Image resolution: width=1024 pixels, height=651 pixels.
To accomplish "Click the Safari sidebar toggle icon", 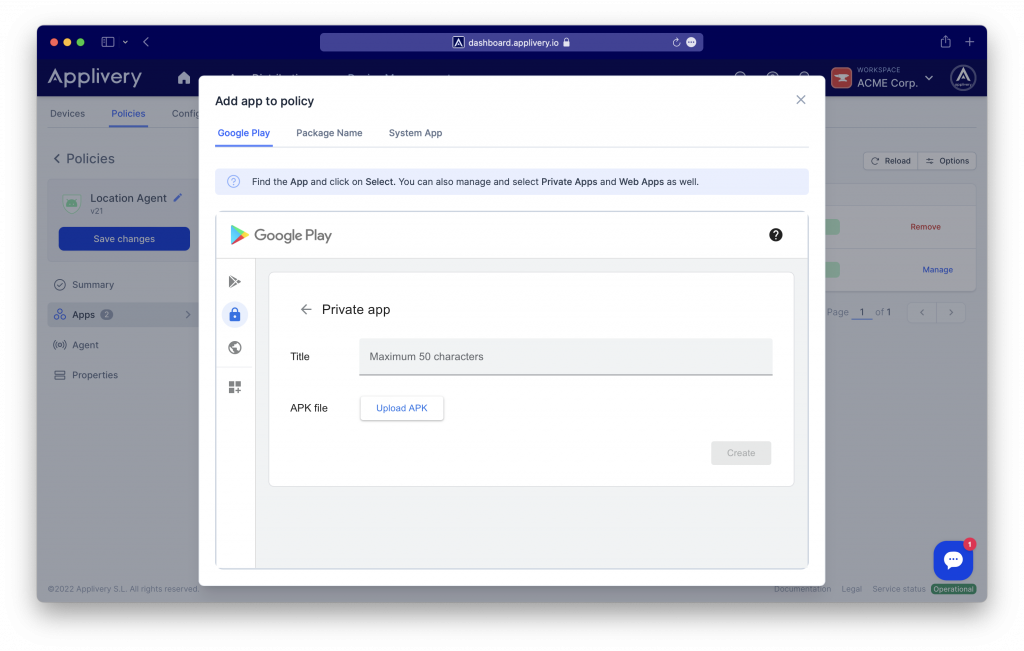I will tap(108, 42).
